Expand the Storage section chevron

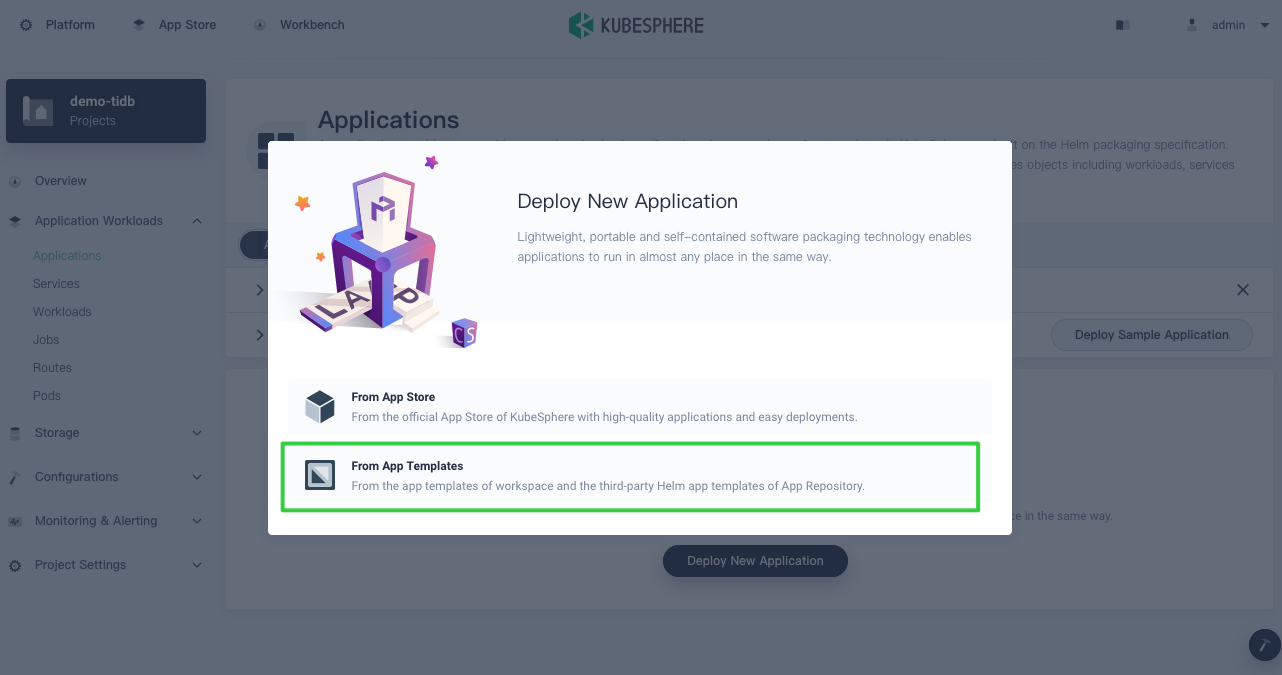(196, 432)
